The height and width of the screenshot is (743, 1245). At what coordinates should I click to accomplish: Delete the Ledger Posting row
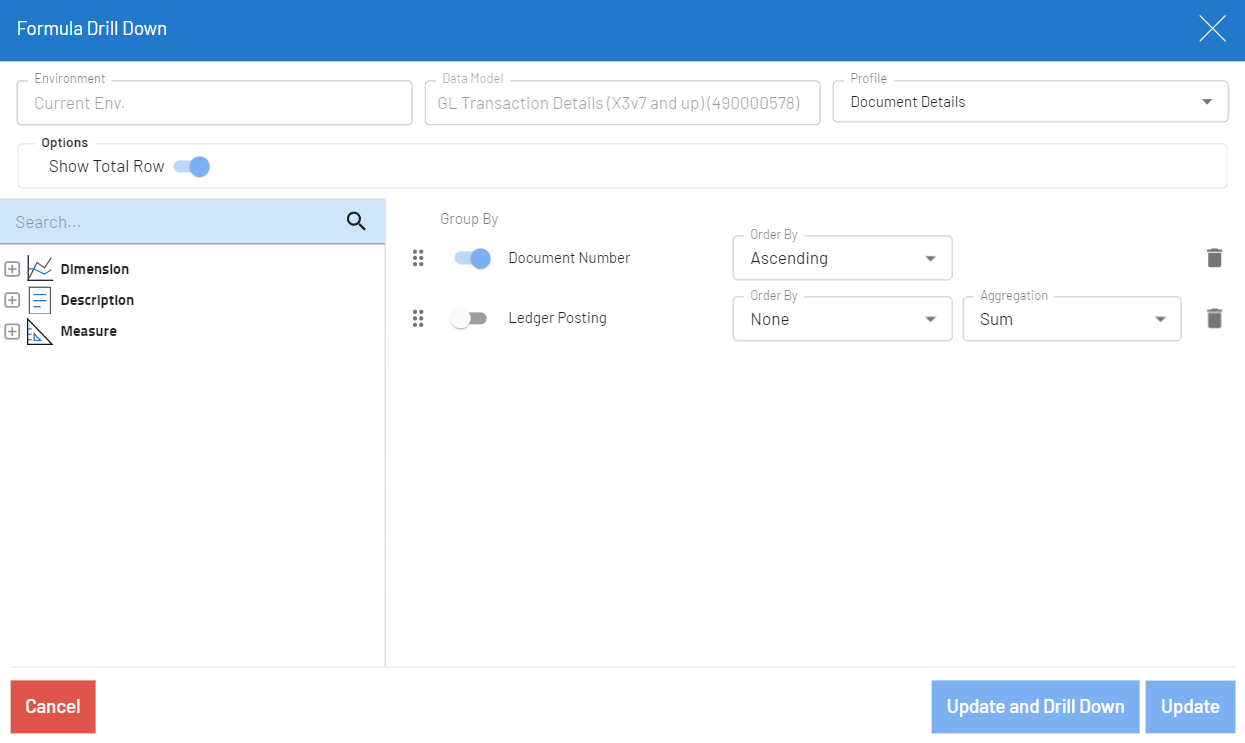click(x=1214, y=319)
